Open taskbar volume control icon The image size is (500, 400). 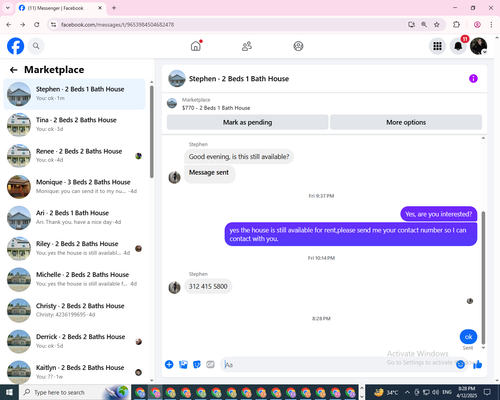tap(436, 392)
